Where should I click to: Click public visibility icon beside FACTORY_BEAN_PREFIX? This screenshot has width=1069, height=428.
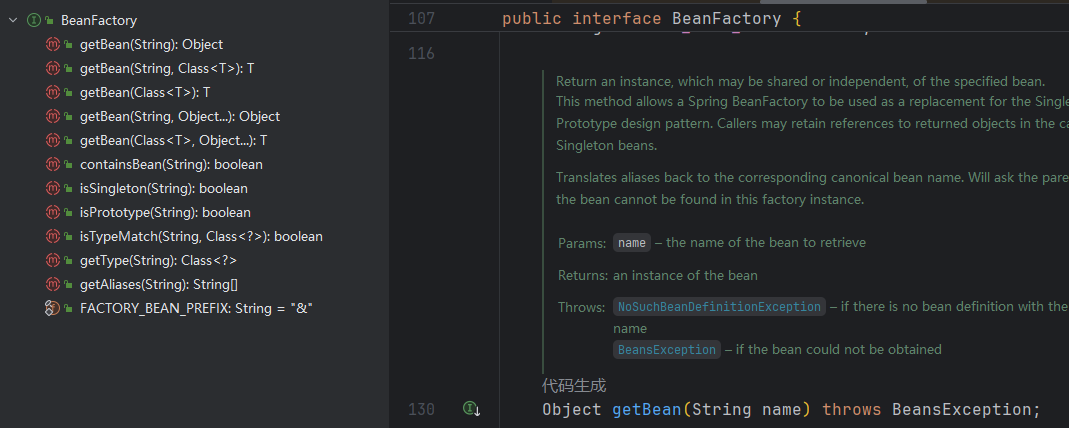[x=68, y=309]
